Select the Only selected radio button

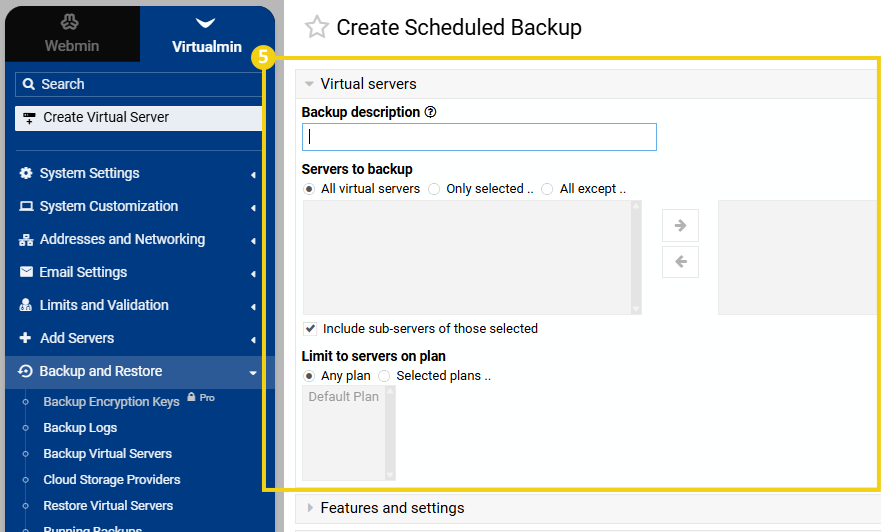click(434, 189)
